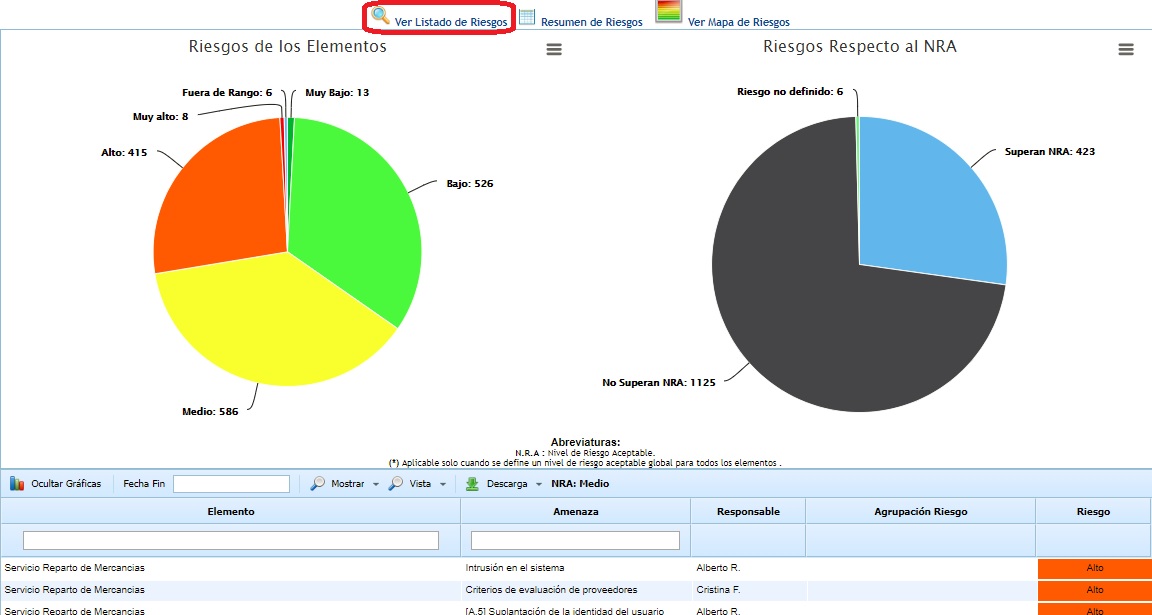The width and height of the screenshot is (1152, 615).
Task: Click the Resumen de Riesgos table icon
Action: click(x=527, y=18)
